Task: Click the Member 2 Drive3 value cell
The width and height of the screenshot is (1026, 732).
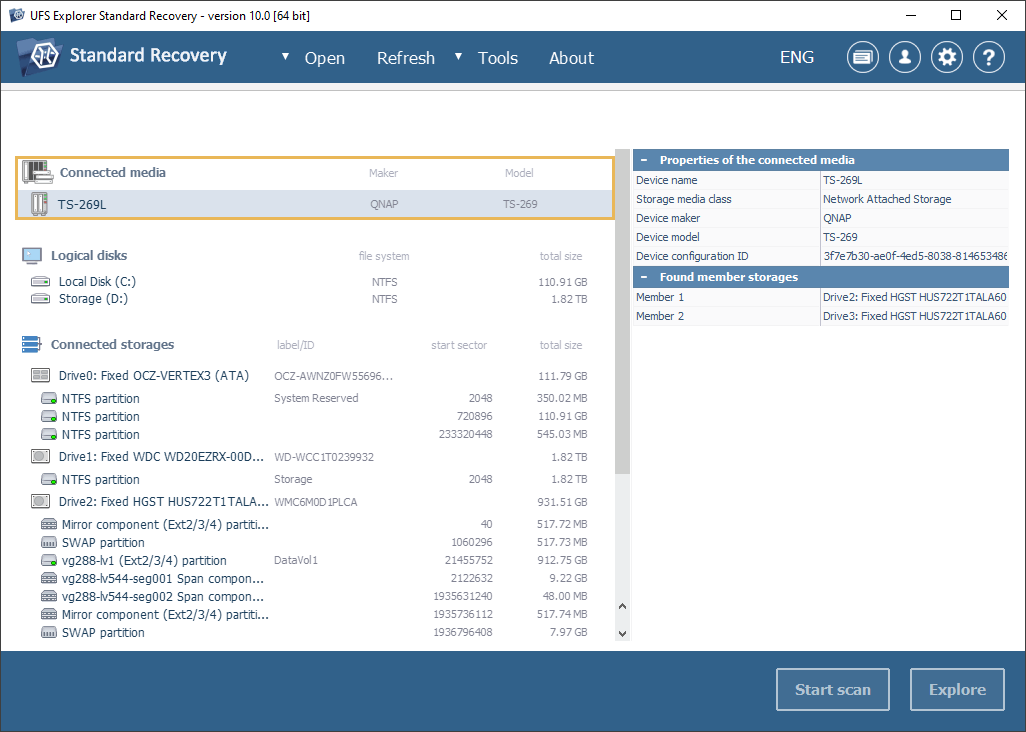Action: 914,316
